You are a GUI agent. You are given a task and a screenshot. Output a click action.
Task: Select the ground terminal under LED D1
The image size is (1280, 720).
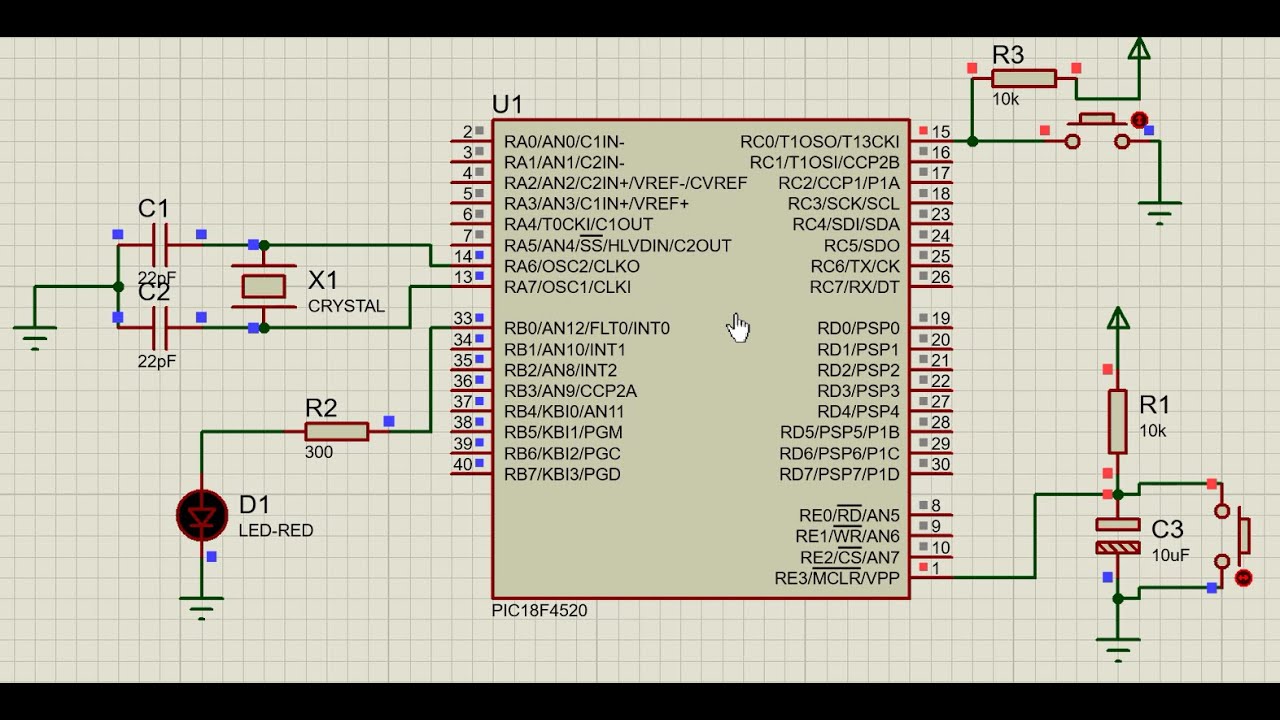(202, 608)
